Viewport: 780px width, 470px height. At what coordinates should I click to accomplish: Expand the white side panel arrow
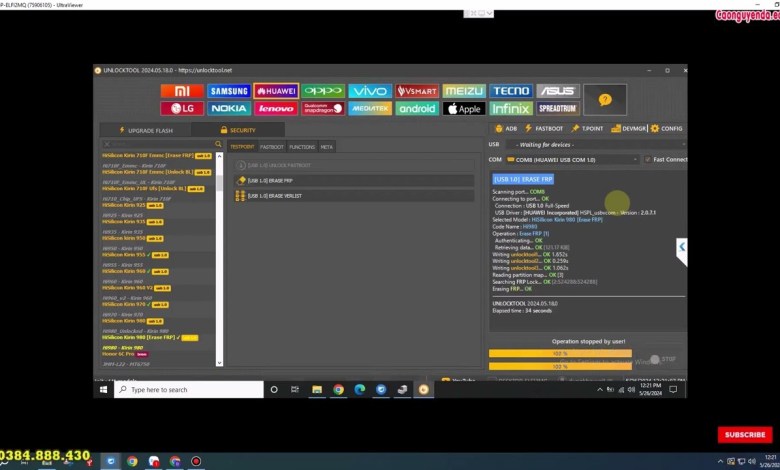(682, 252)
